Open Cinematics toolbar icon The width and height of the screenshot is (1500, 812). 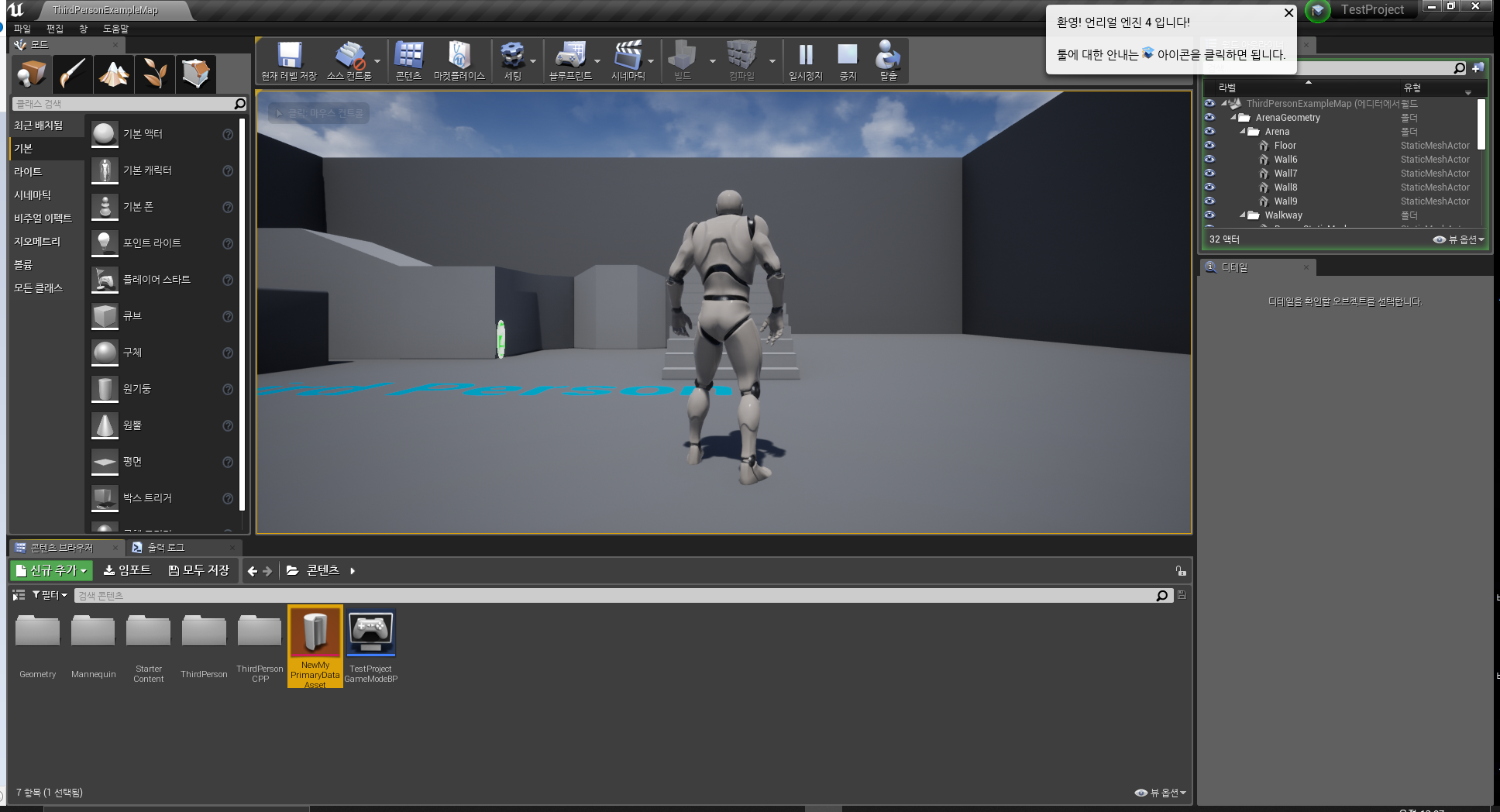click(628, 60)
